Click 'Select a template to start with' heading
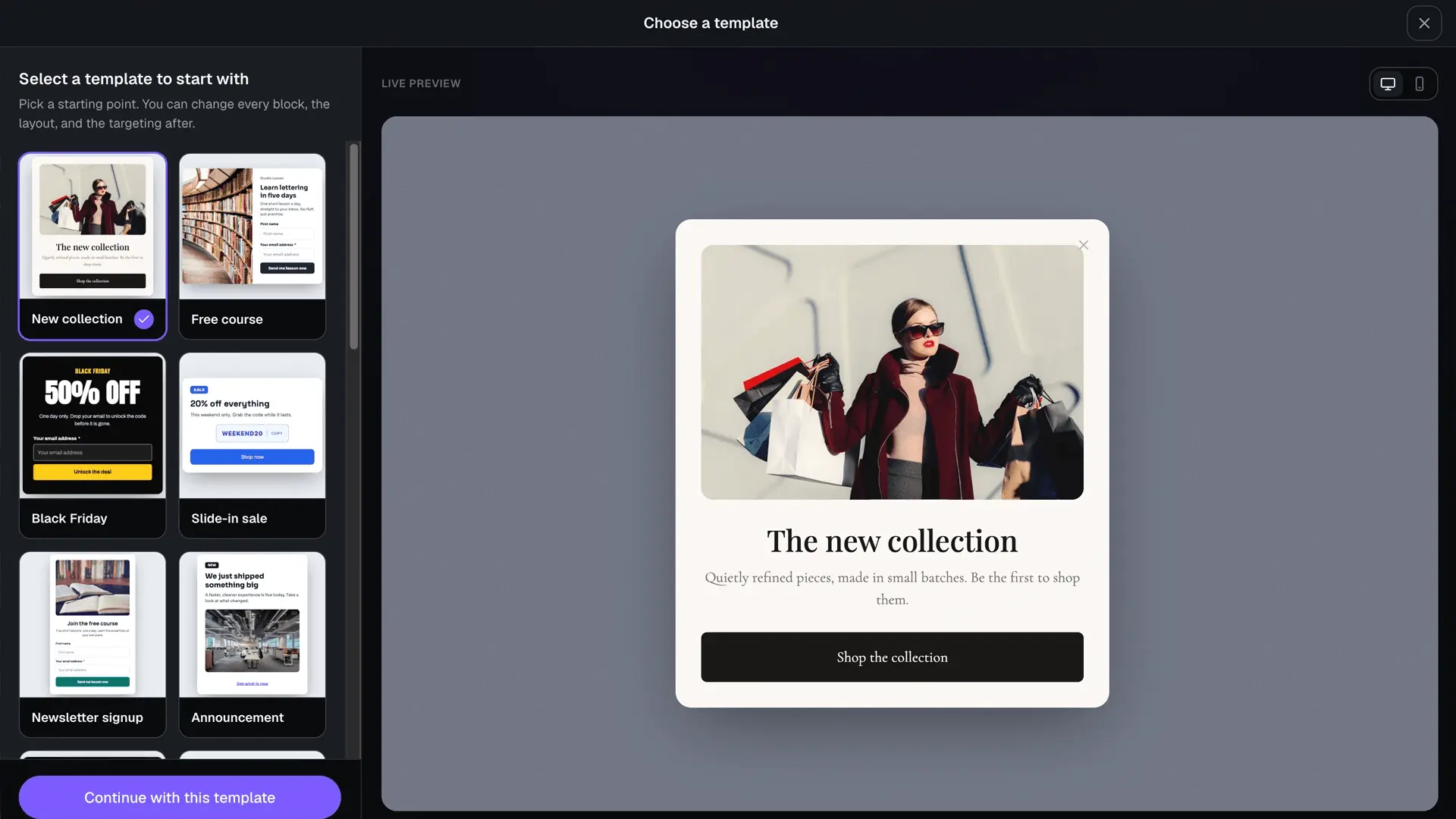 point(133,79)
